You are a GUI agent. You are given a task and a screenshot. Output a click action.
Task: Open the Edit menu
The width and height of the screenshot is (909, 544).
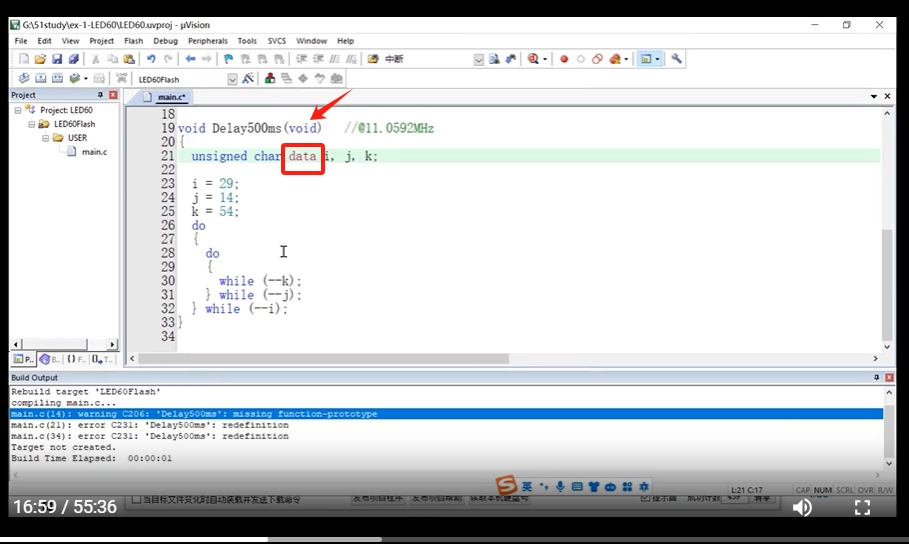(x=44, y=41)
